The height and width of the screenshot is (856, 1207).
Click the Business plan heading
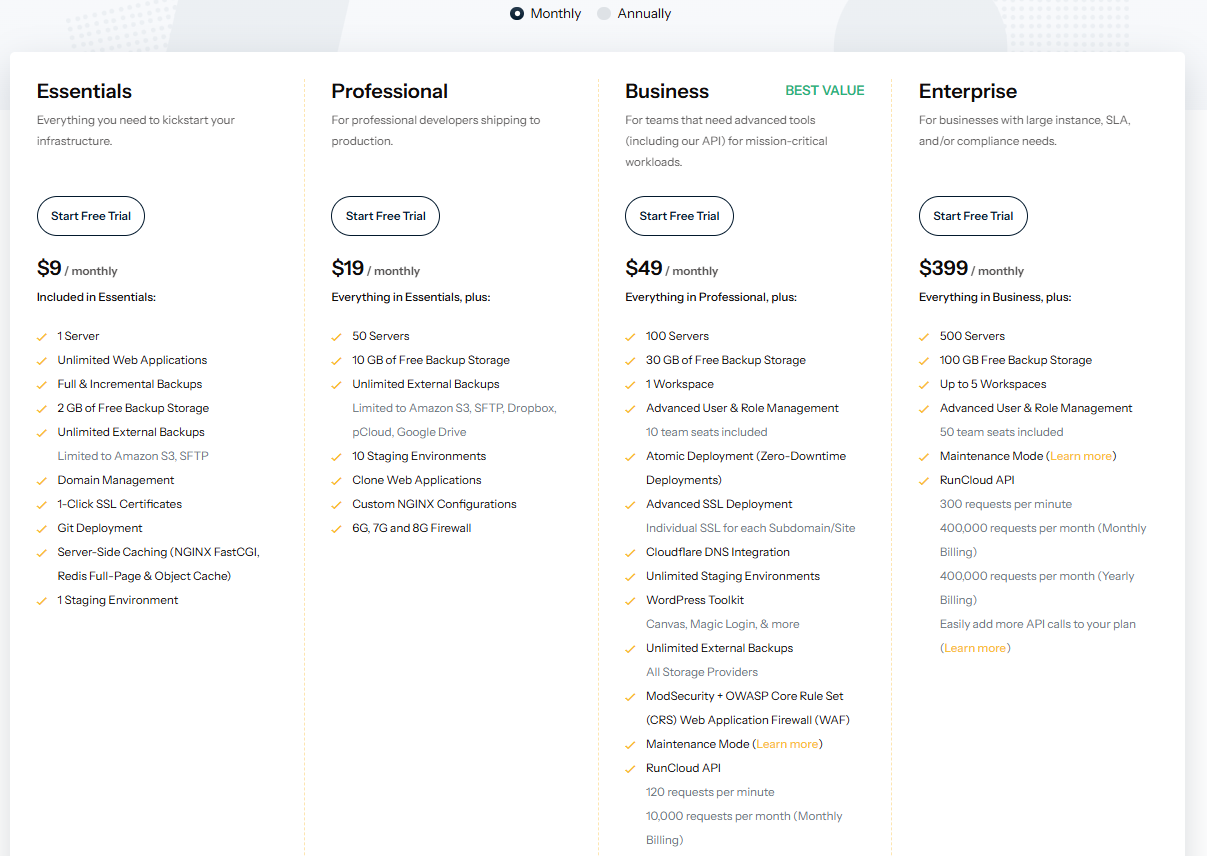coord(667,91)
